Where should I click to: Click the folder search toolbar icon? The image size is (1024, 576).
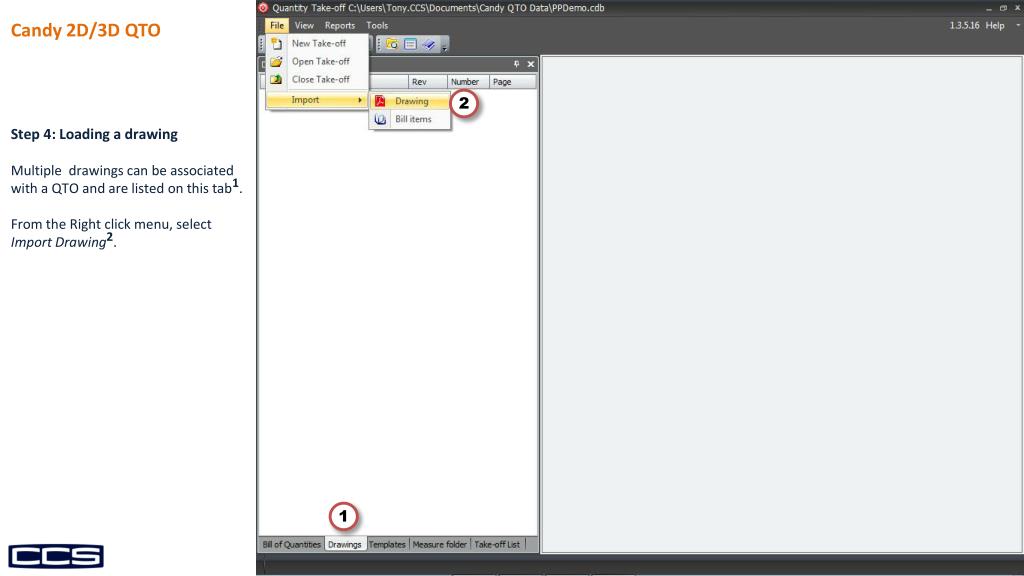pos(392,44)
